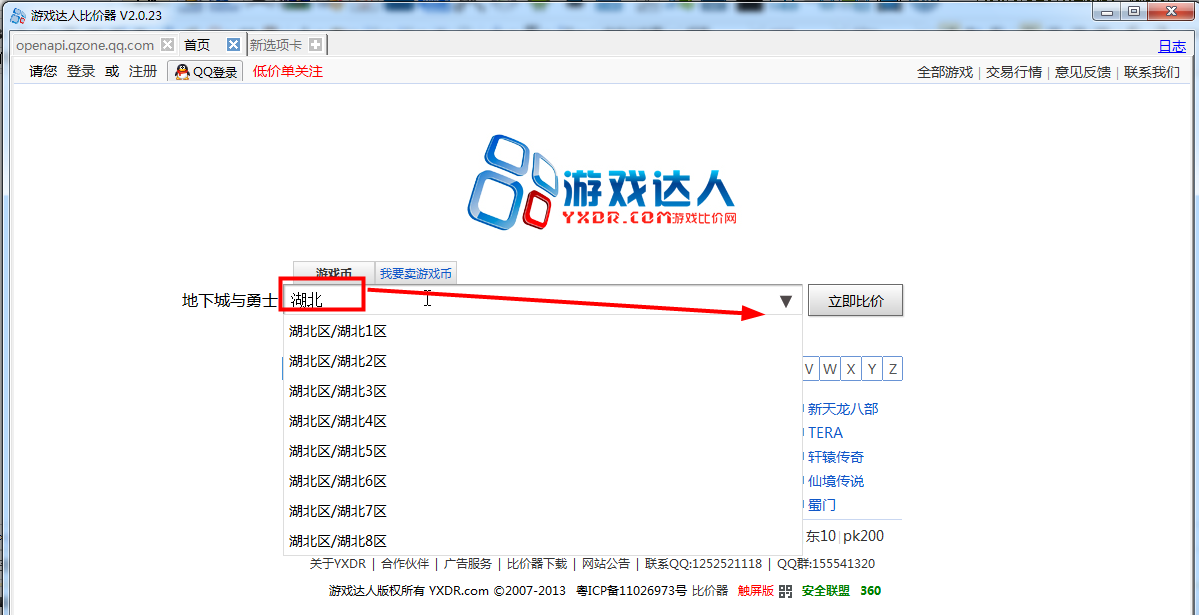The height and width of the screenshot is (615, 1199).
Task: Open 广告服务 footer link
Action: [x=468, y=564]
